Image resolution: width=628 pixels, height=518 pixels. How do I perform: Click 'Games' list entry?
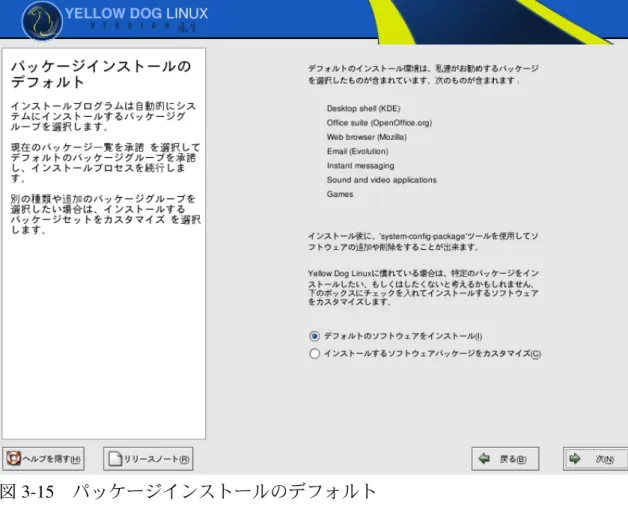340,194
